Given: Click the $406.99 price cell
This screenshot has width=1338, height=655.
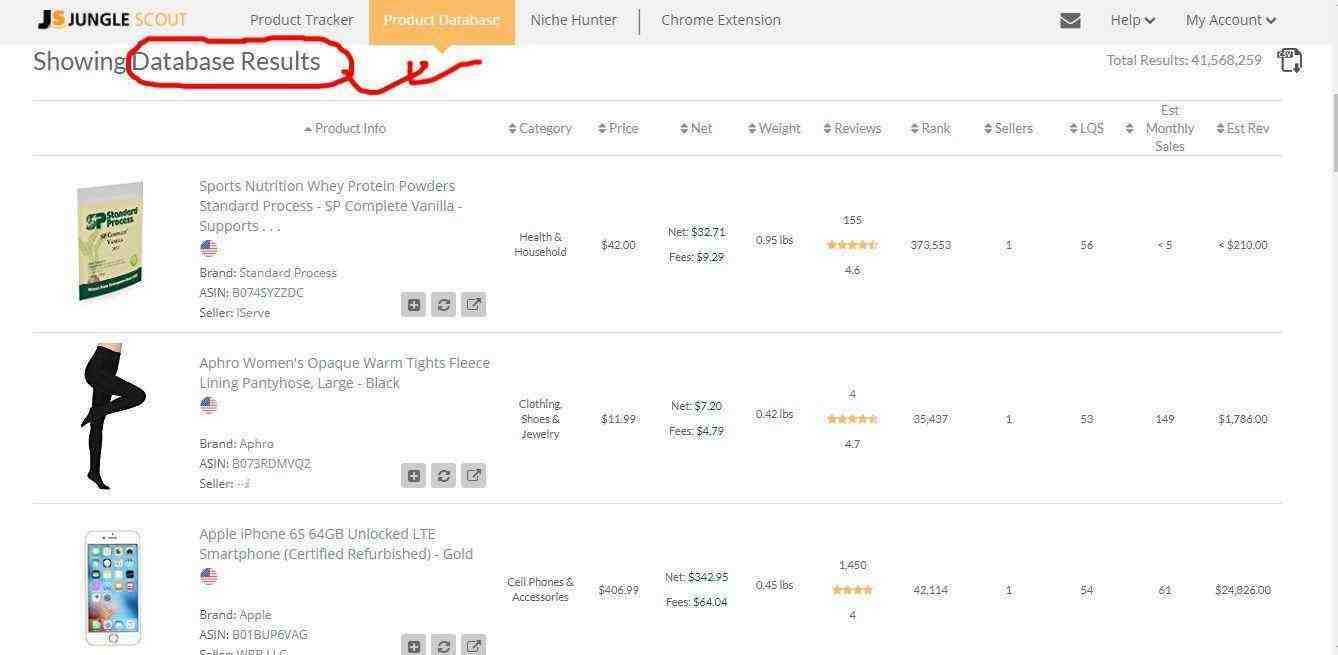Looking at the screenshot, I should (x=618, y=590).
